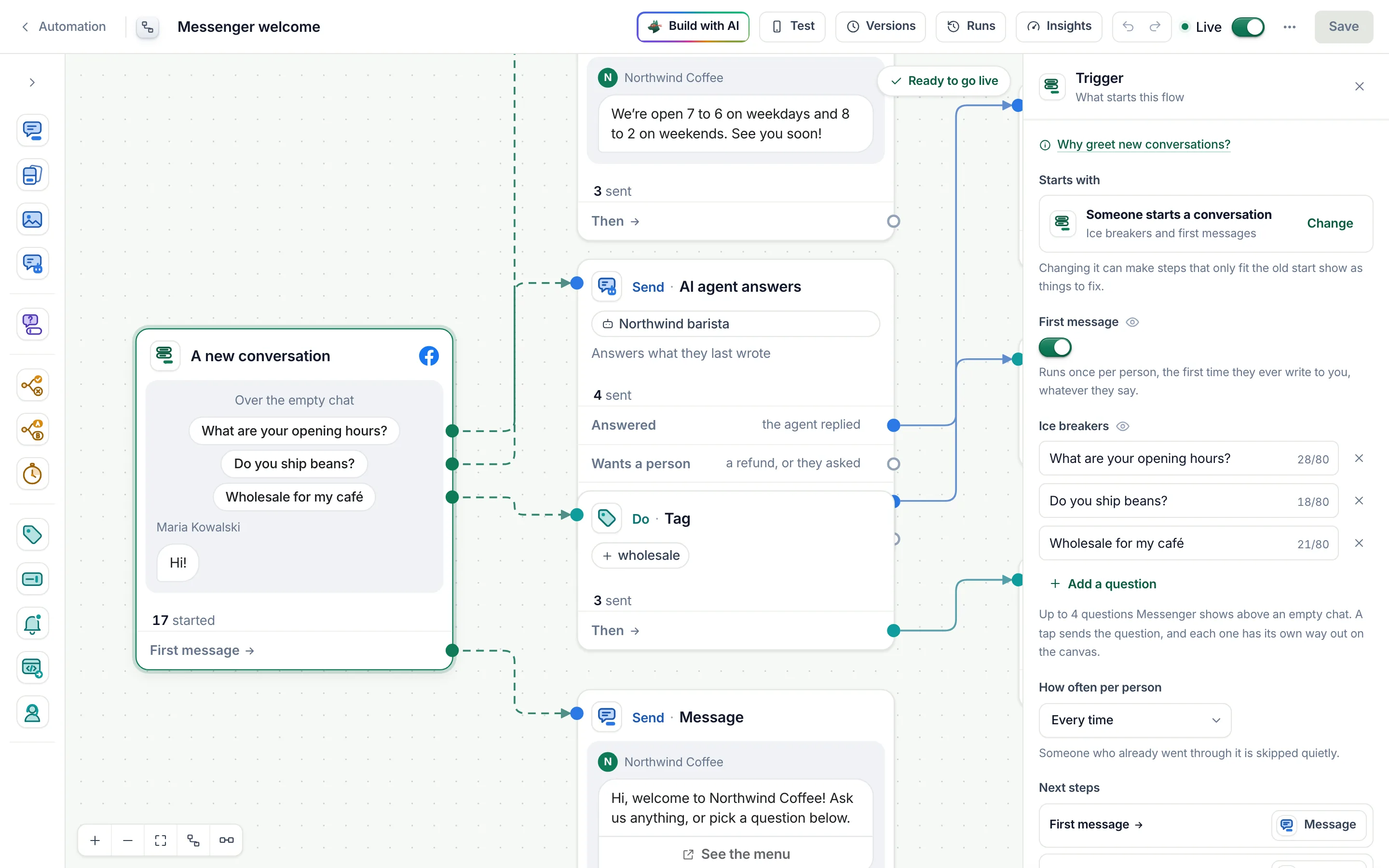The image size is (1389, 868).
Task: Click the fit to screen icon
Action: pos(161,841)
